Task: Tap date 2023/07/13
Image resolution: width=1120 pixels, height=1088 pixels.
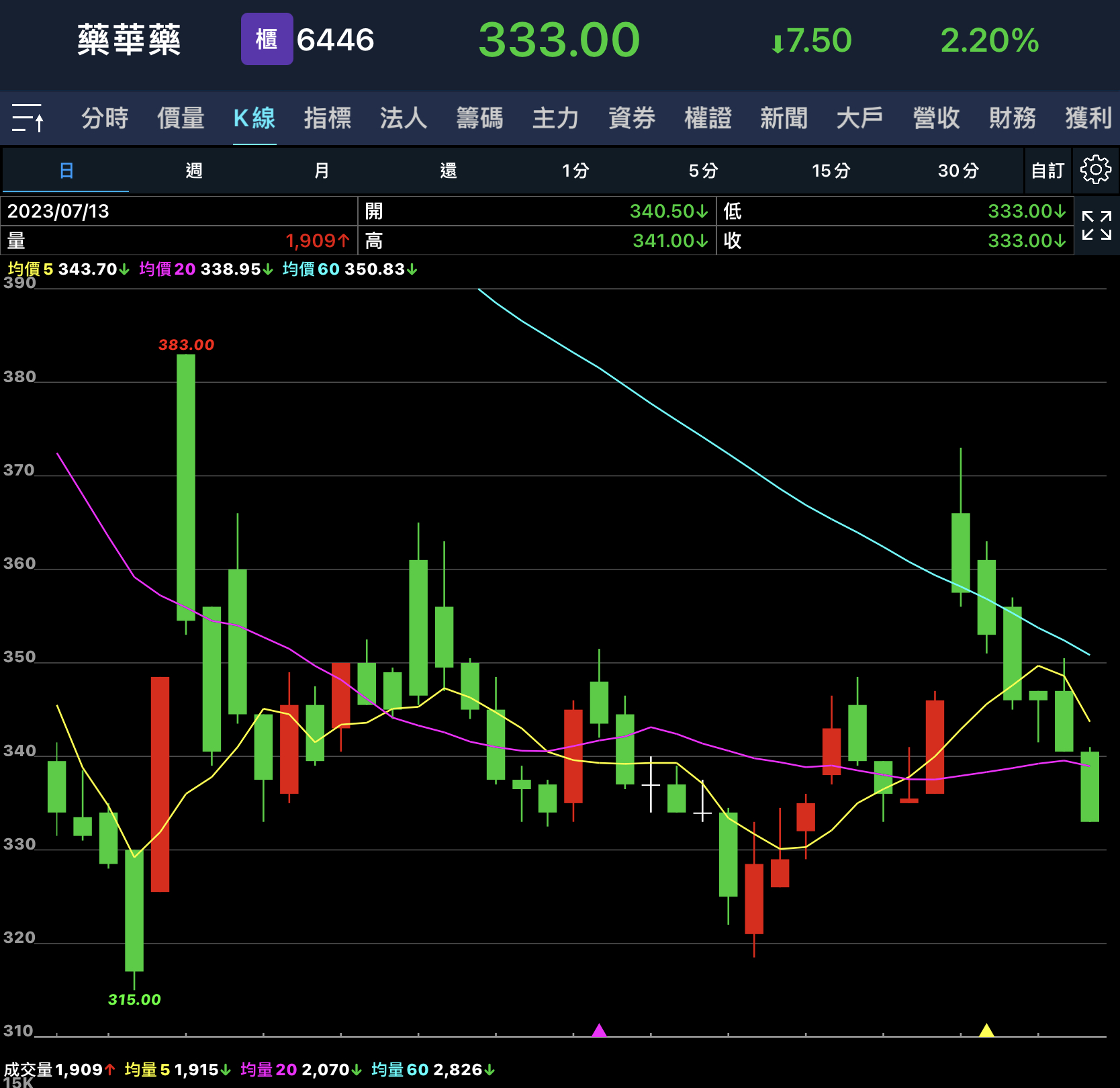Action: (58, 211)
